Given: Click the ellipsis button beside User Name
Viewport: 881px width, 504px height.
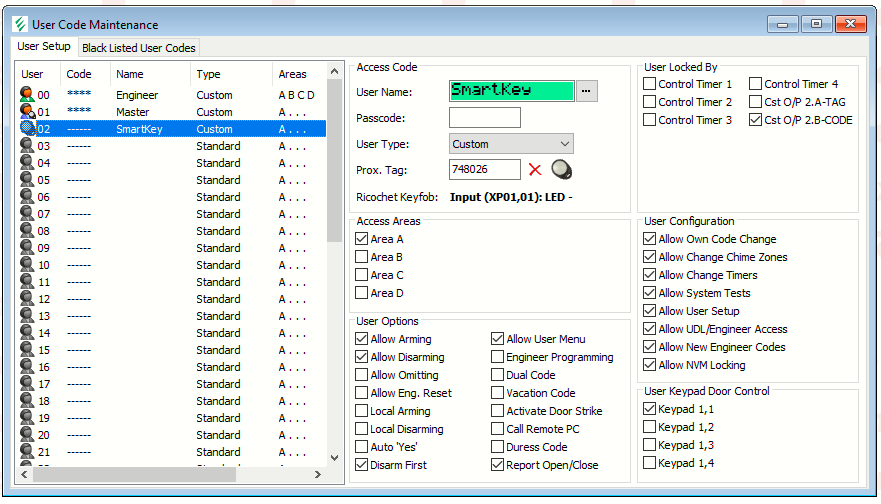Looking at the screenshot, I should pyautogui.click(x=587, y=91).
